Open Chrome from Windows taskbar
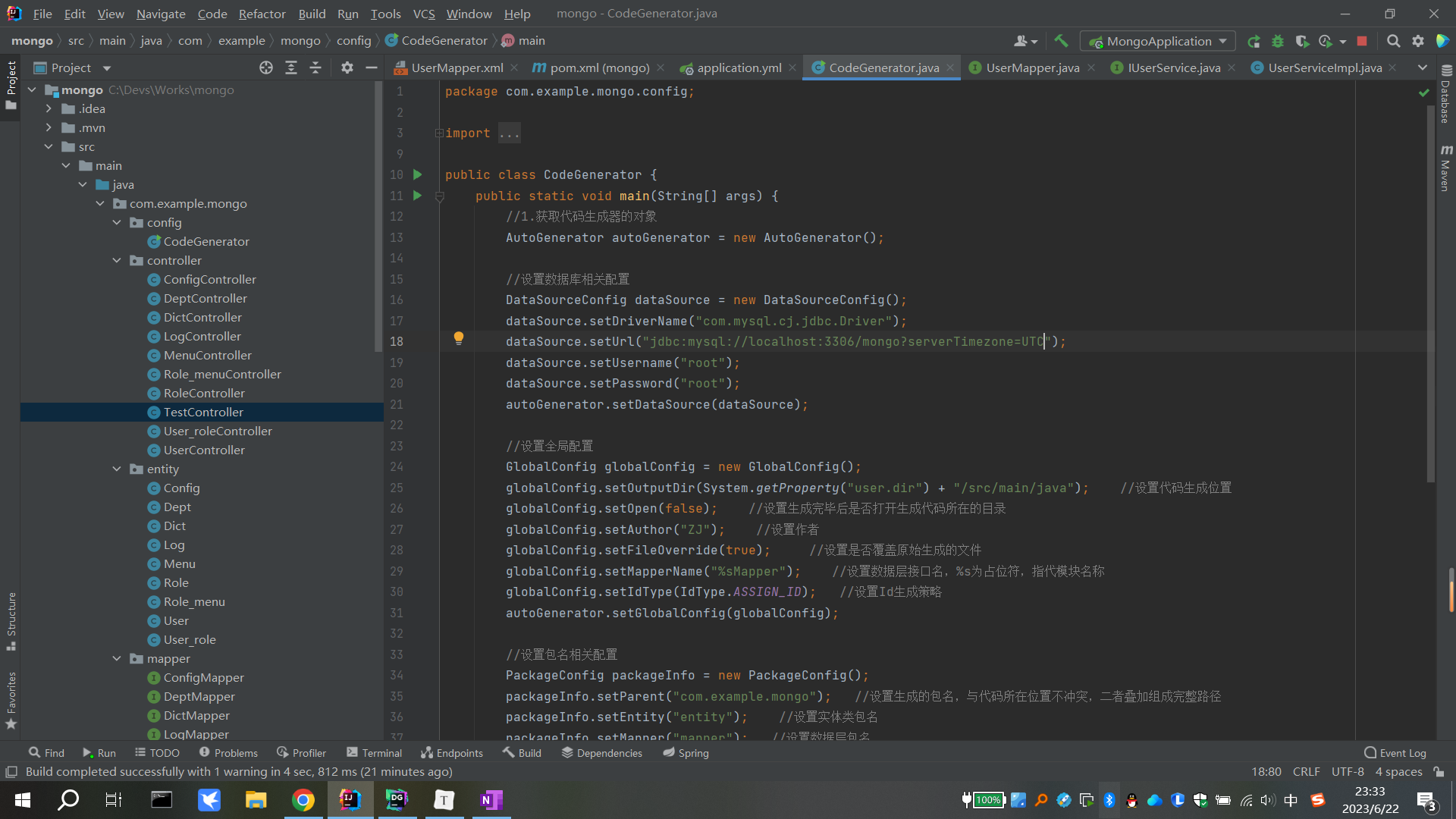 [303, 800]
